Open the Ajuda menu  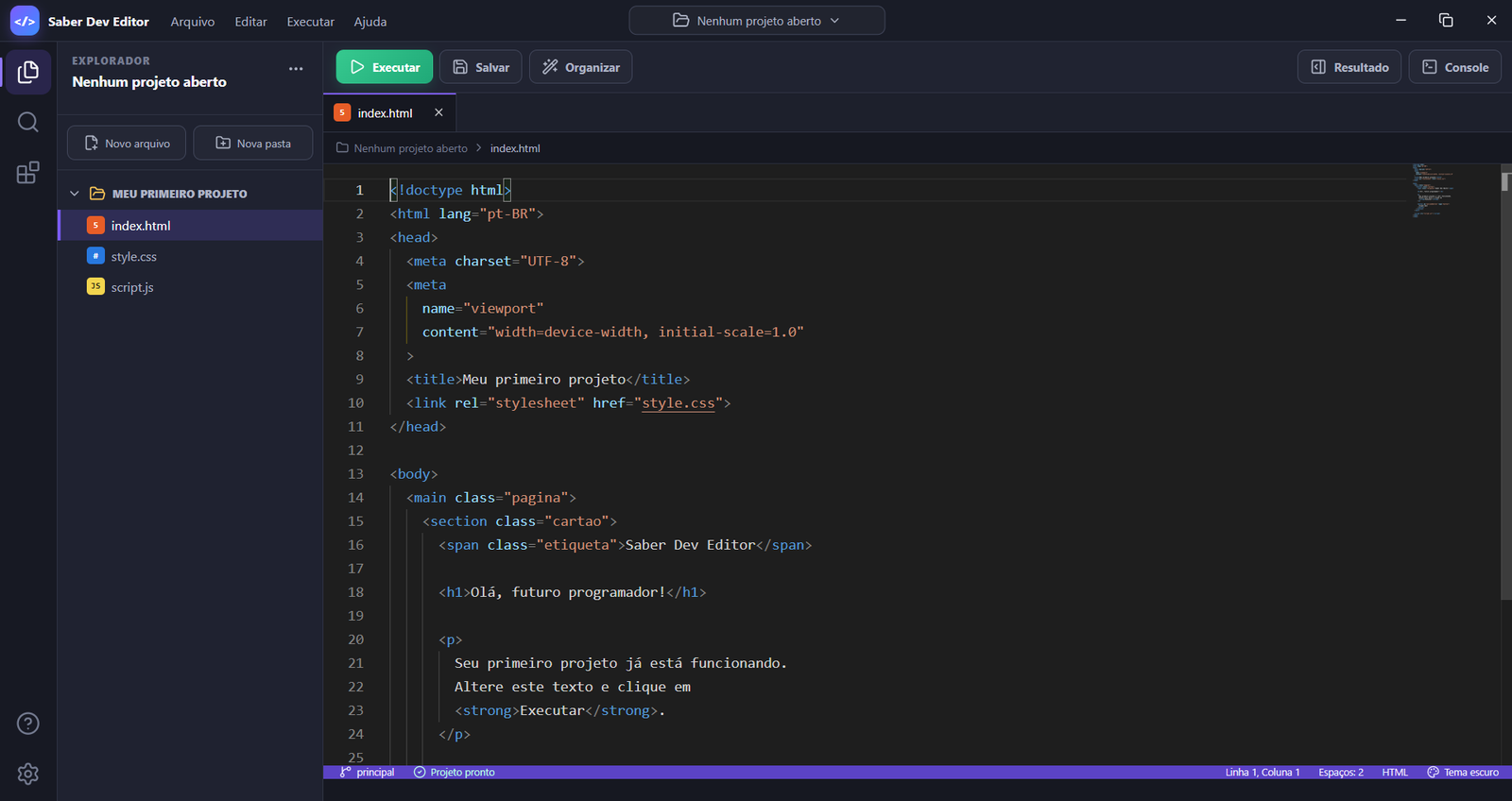coord(370,22)
